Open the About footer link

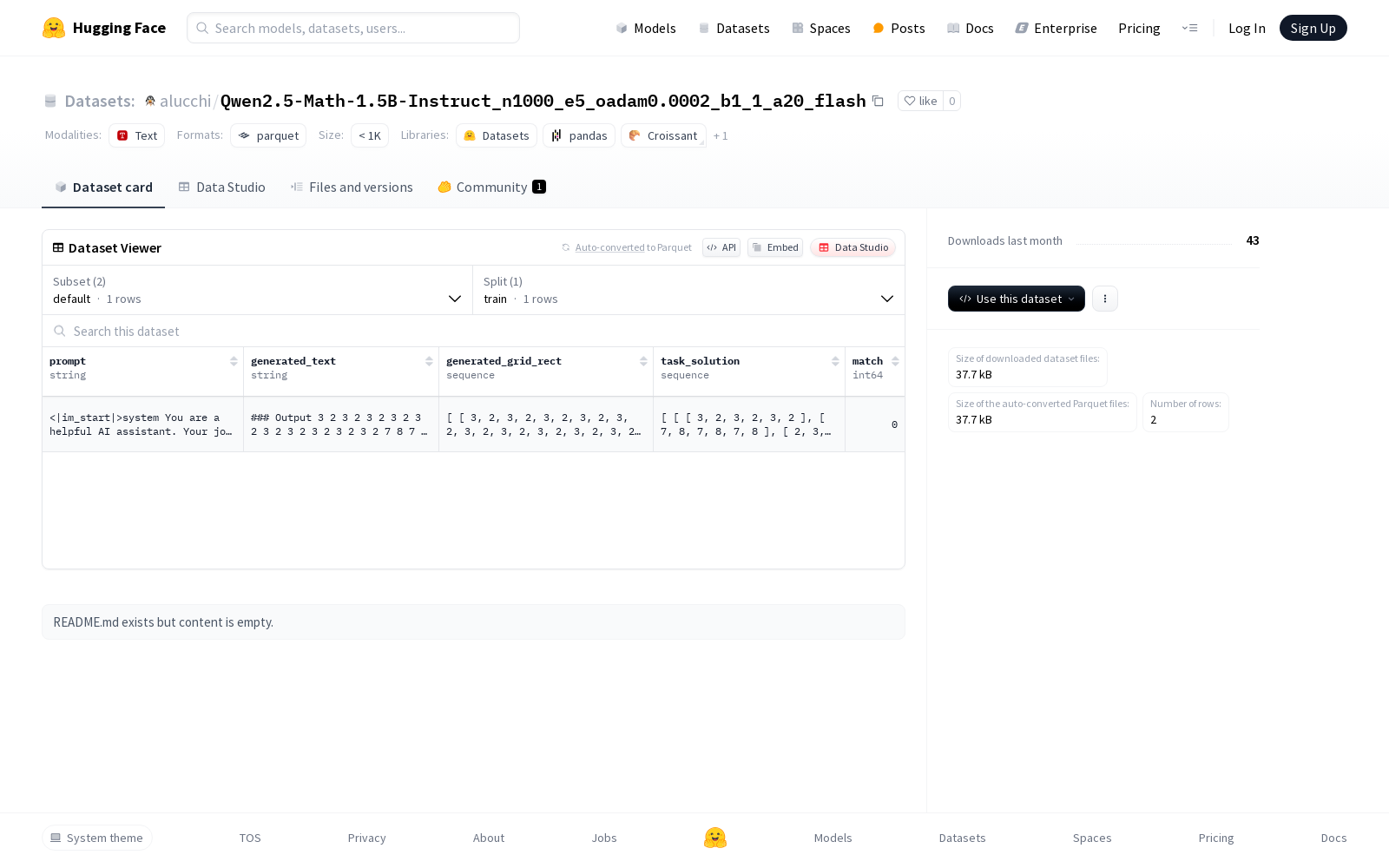pyautogui.click(x=489, y=838)
